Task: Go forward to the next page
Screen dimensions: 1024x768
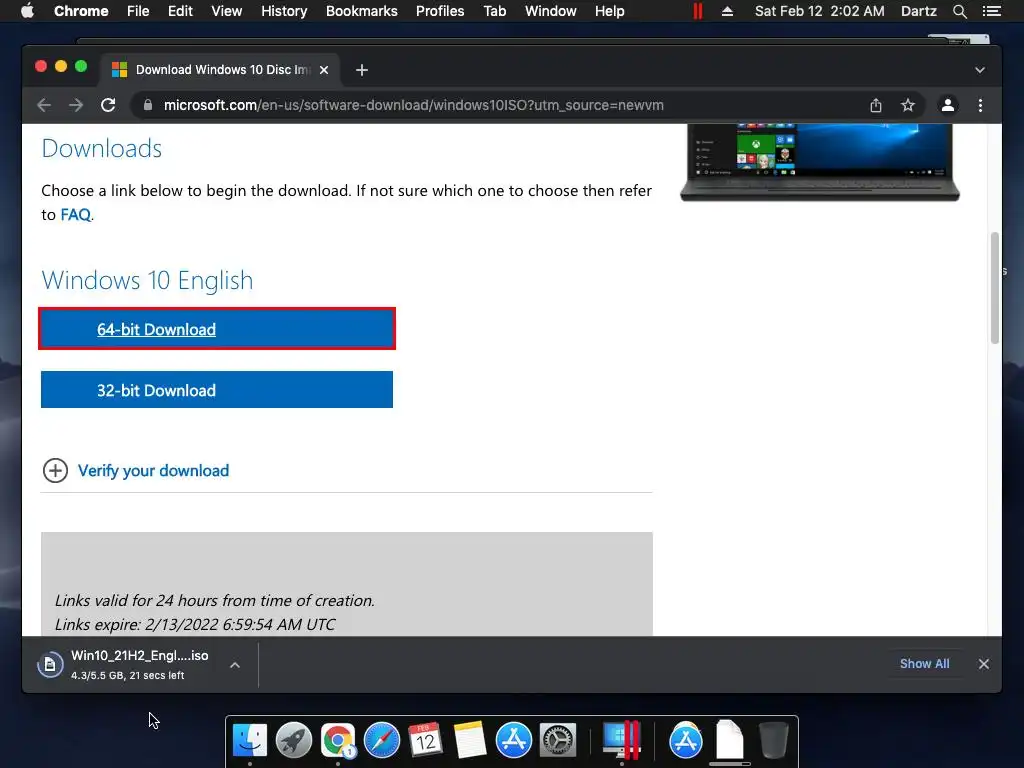Action: click(x=76, y=105)
